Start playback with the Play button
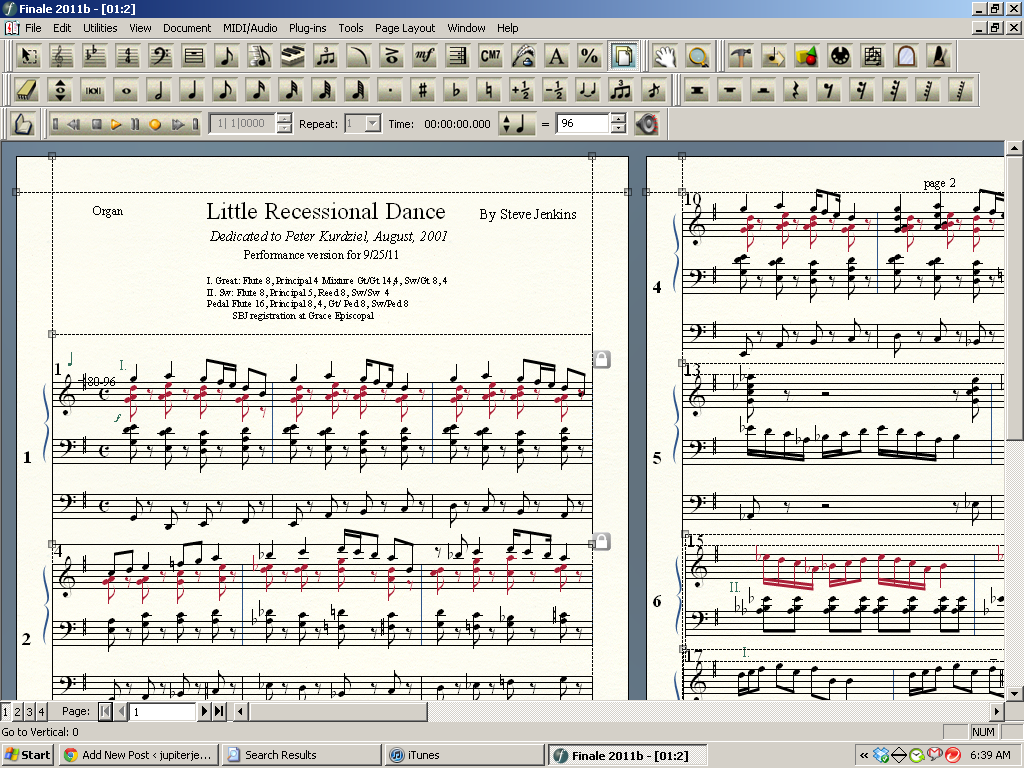The height and width of the screenshot is (768, 1024). [116, 124]
